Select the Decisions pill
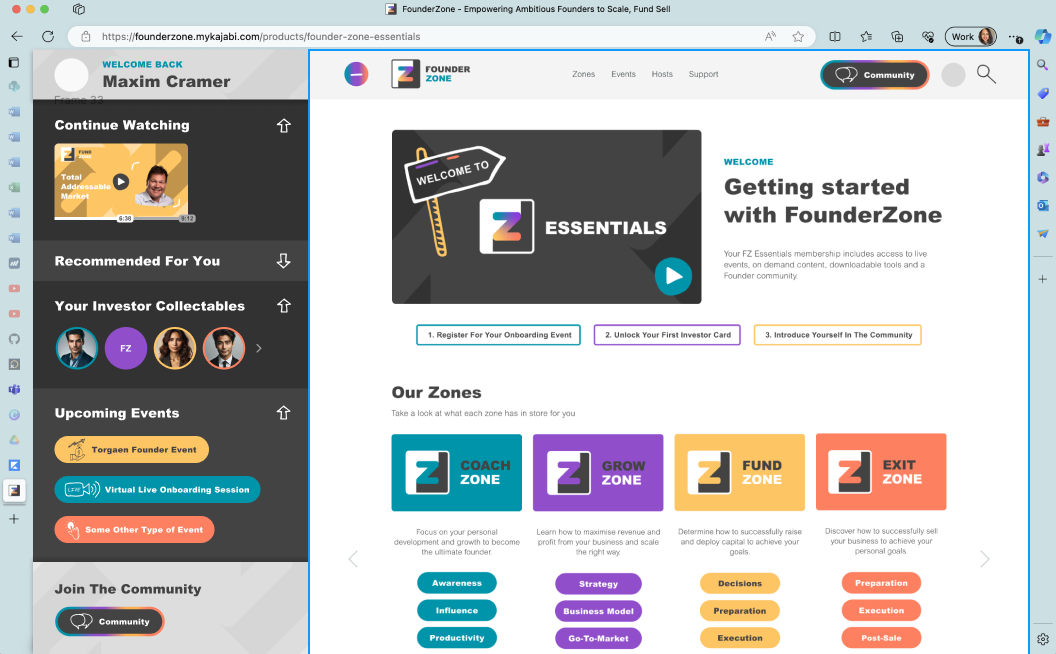This screenshot has width=1056, height=654. (x=739, y=583)
